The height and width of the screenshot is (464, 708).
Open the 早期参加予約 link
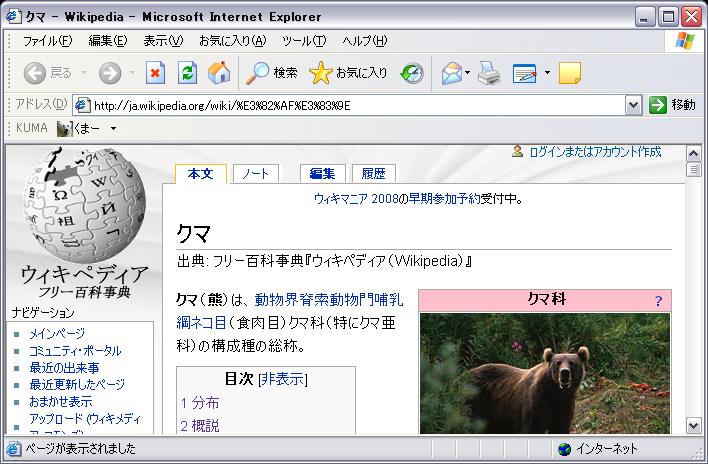tap(444, 199)
